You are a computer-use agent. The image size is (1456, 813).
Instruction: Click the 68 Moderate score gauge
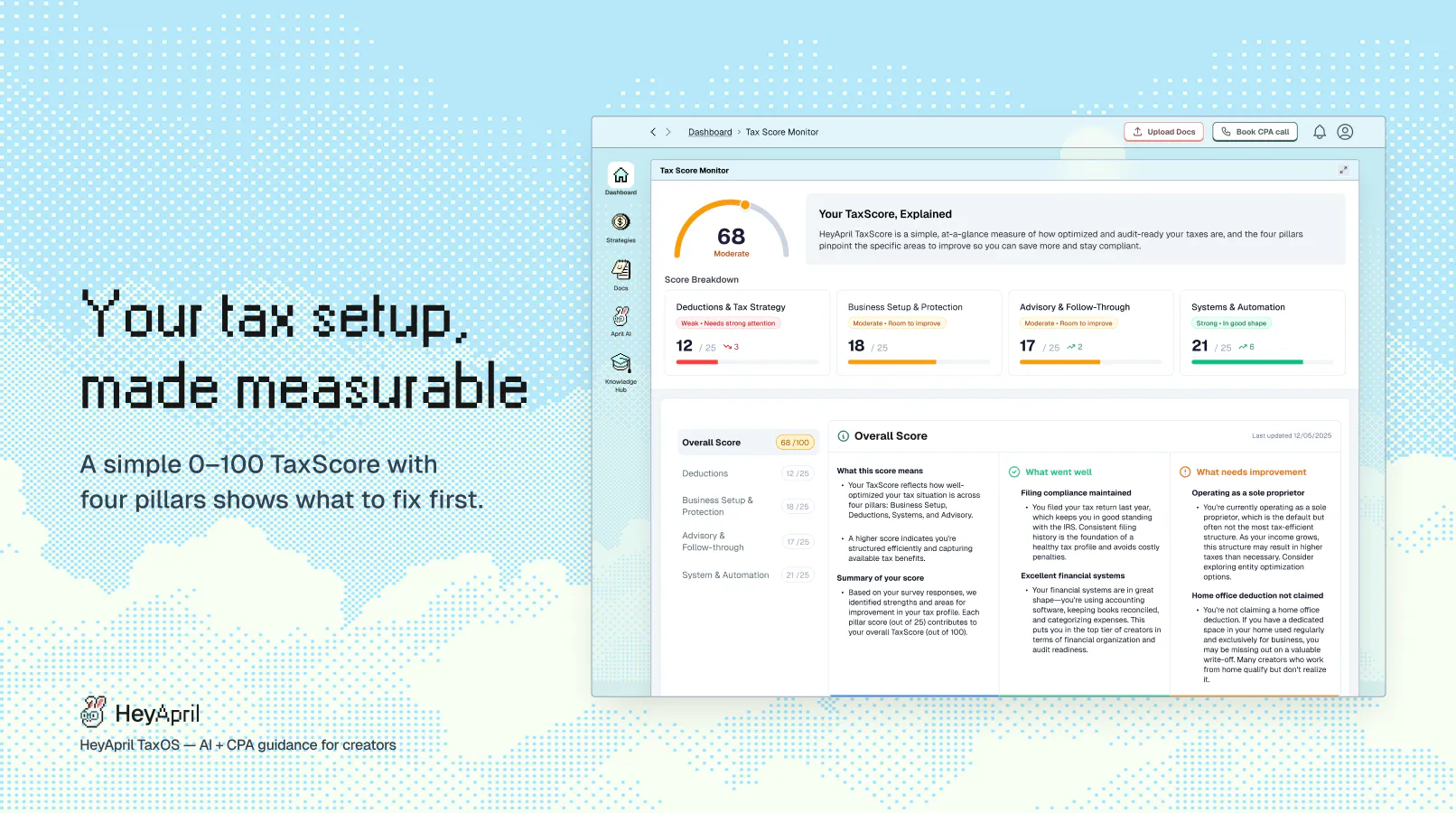(732, 229)
